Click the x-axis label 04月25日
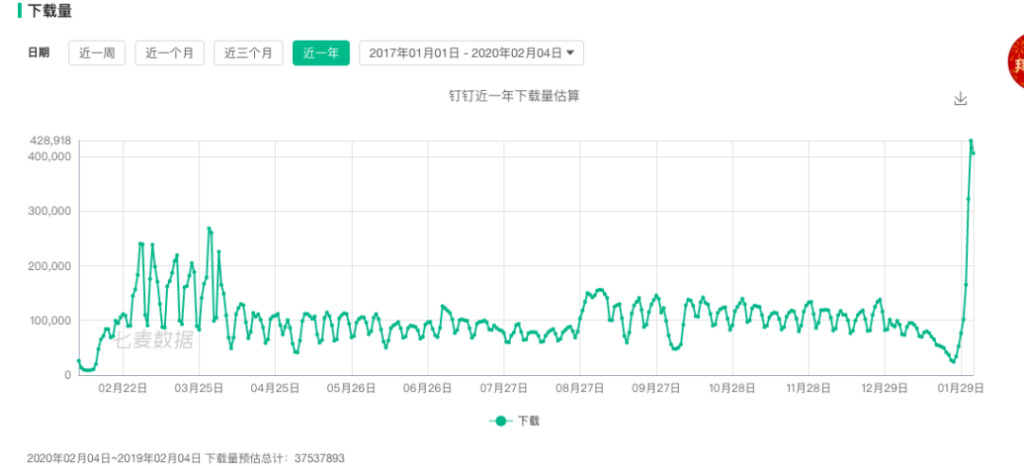 276,388
